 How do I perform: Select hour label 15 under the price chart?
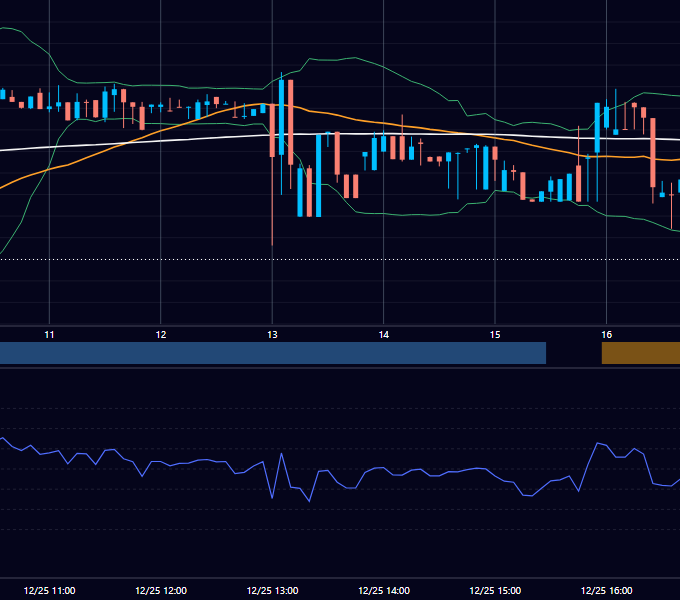495,335
